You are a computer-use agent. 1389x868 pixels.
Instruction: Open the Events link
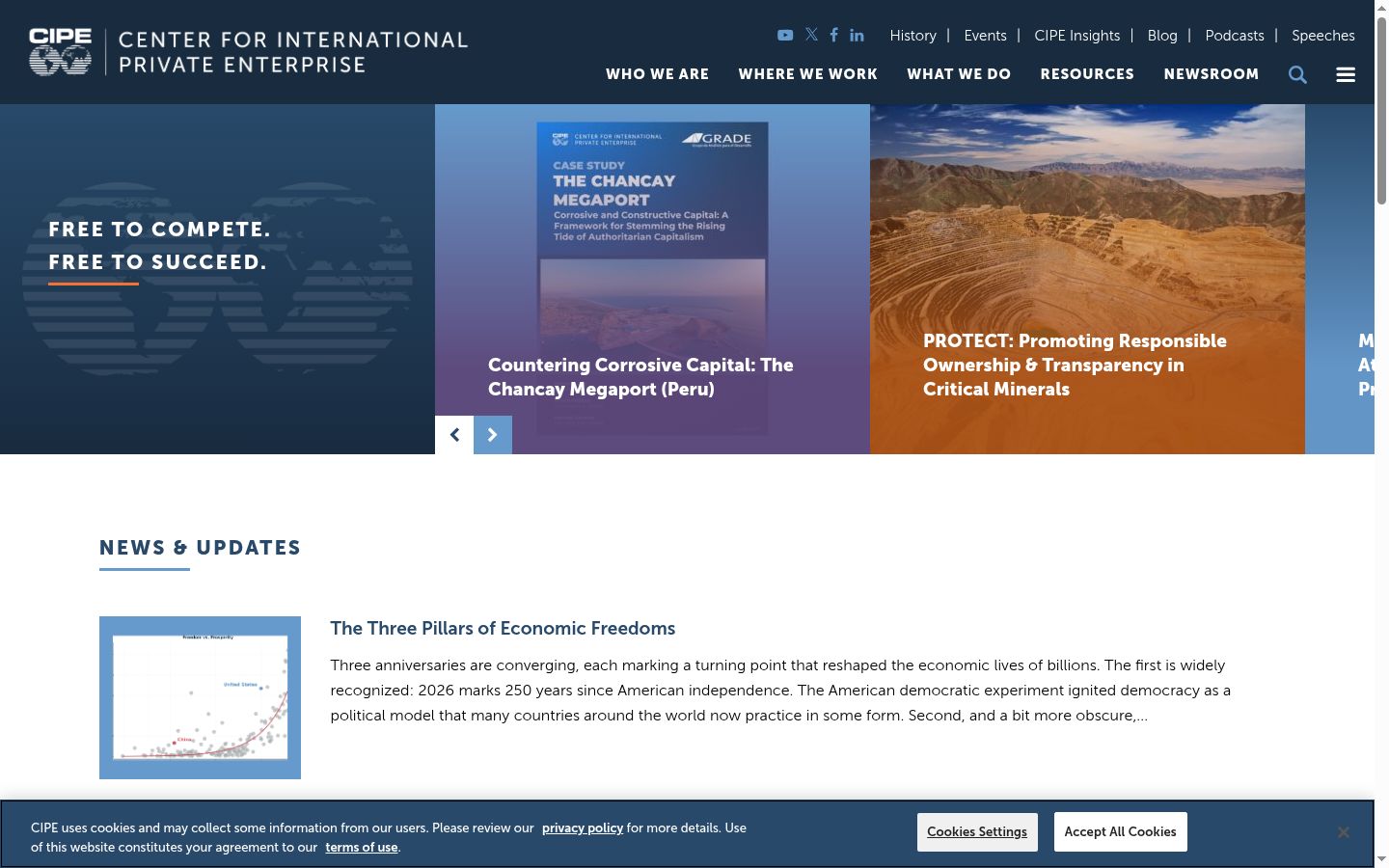click(985, 36)
